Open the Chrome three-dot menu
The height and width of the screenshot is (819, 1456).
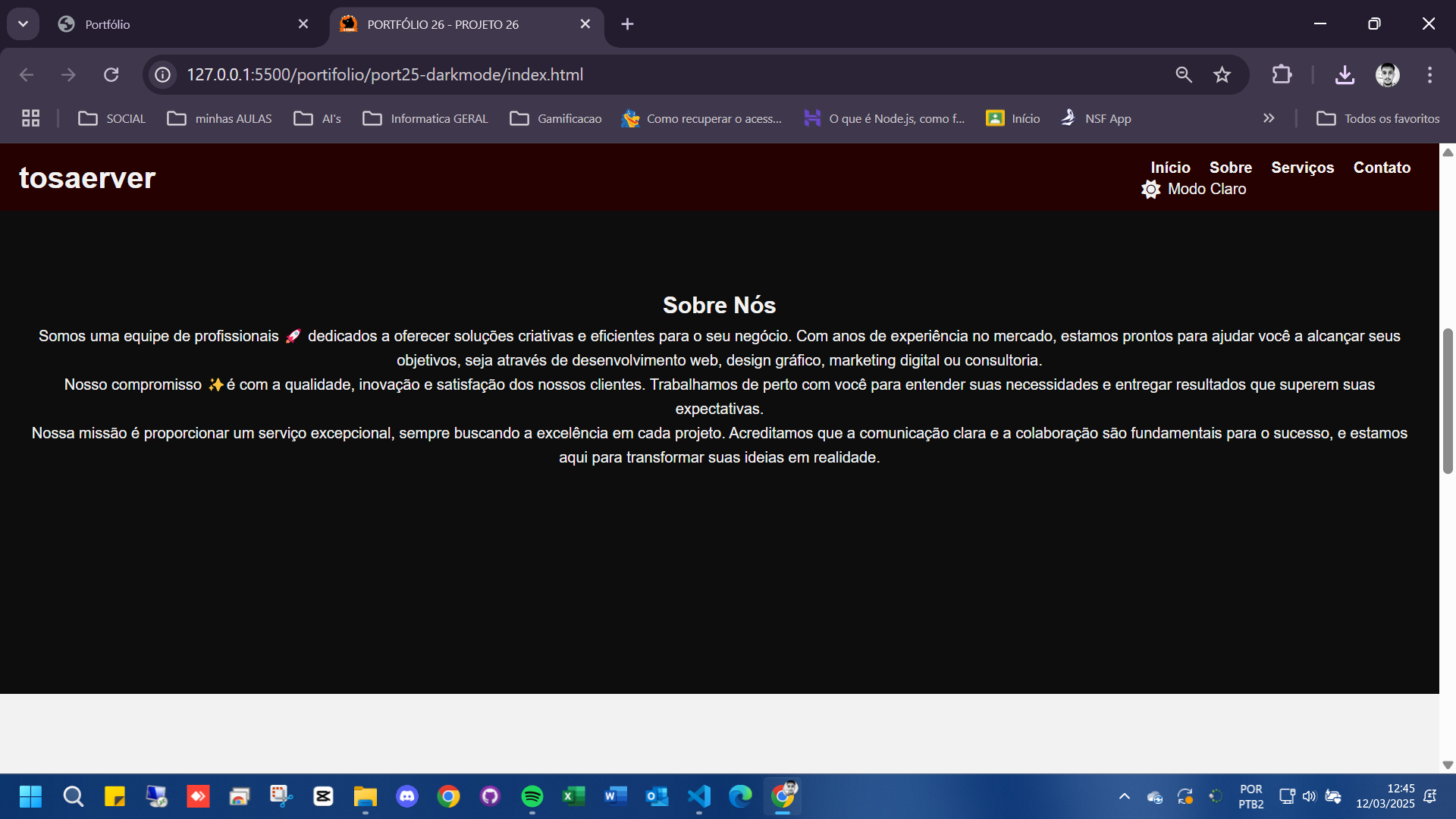click(x=1429, y=74)
